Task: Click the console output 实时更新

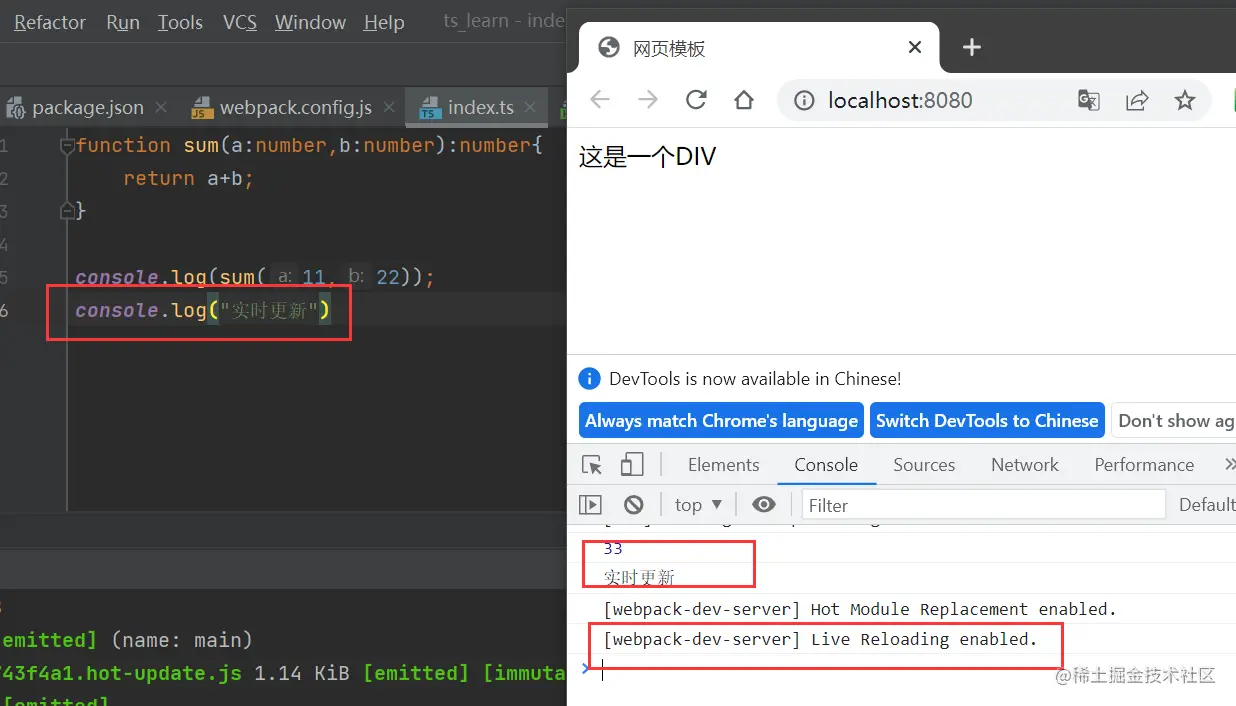Action: pos(639,577)
